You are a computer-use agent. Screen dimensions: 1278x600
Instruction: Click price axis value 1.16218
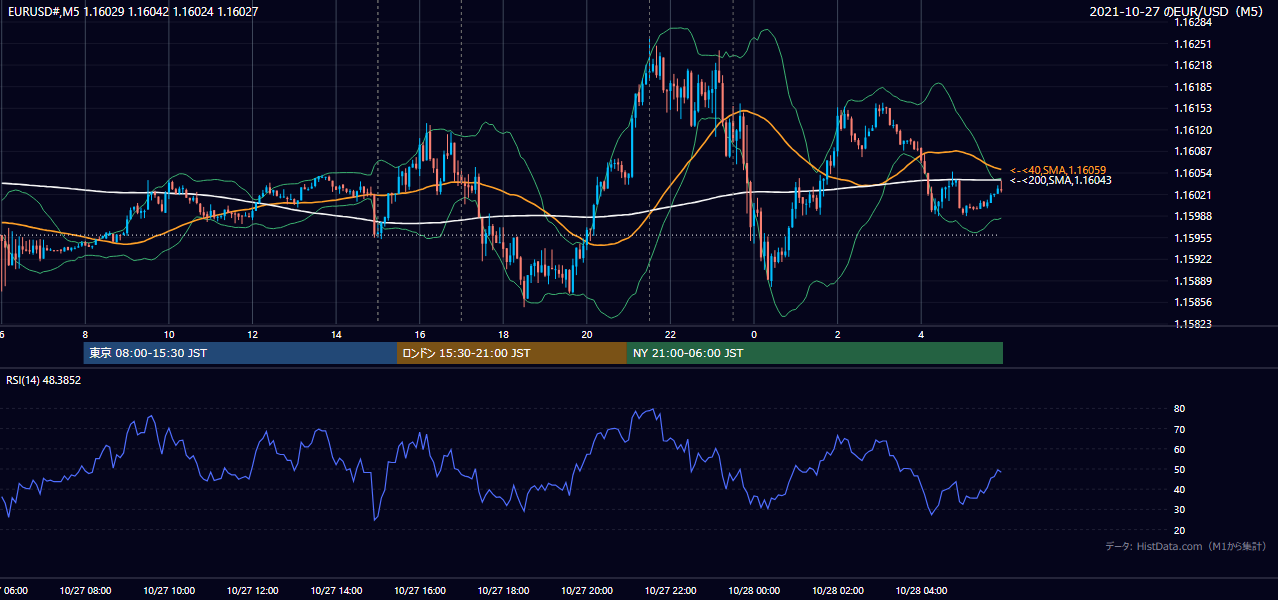pyautogui.click(x=1193, y=65)
